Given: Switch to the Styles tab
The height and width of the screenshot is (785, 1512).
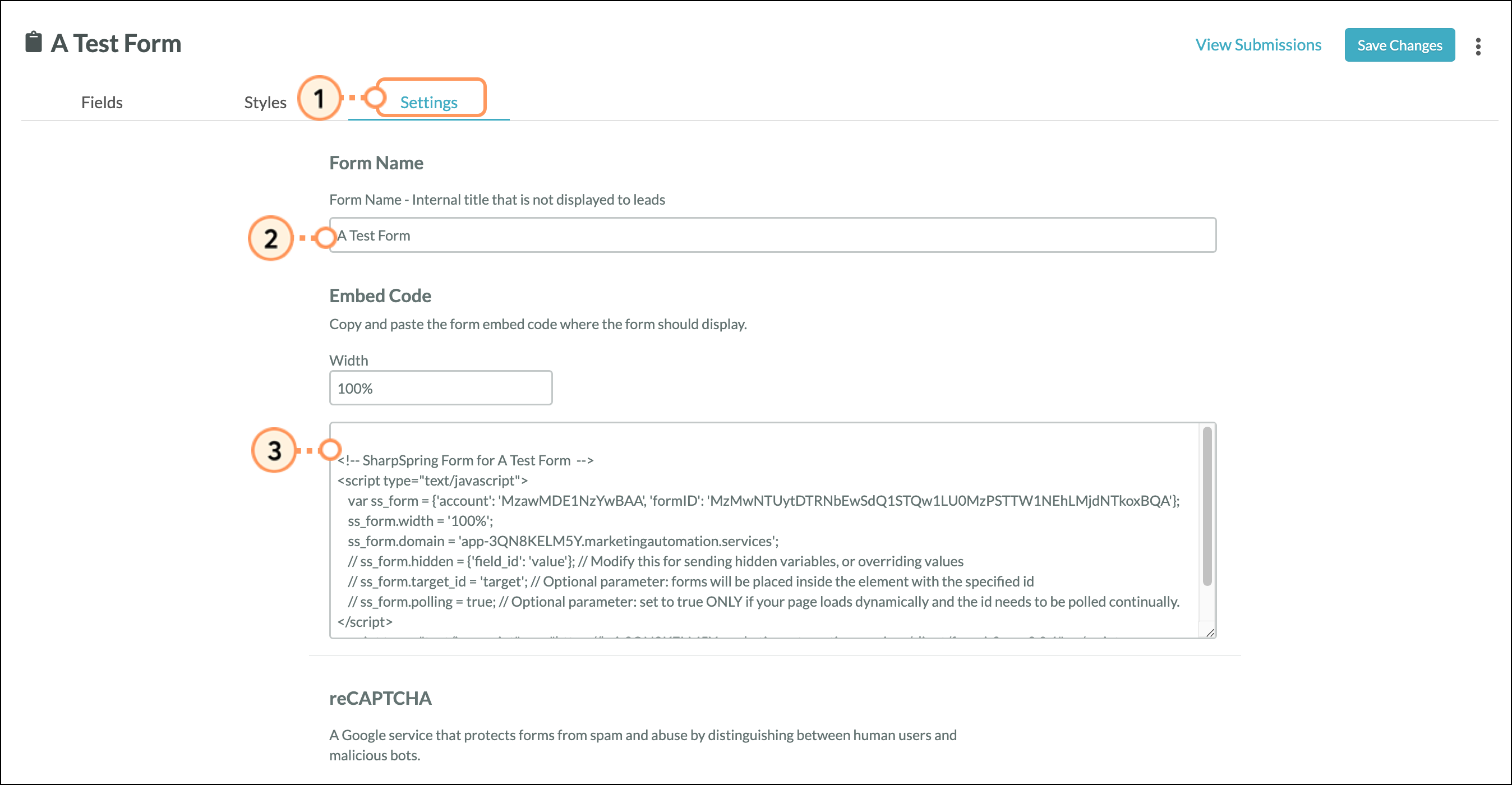Looking at the screenshot, I should (265, 103).
